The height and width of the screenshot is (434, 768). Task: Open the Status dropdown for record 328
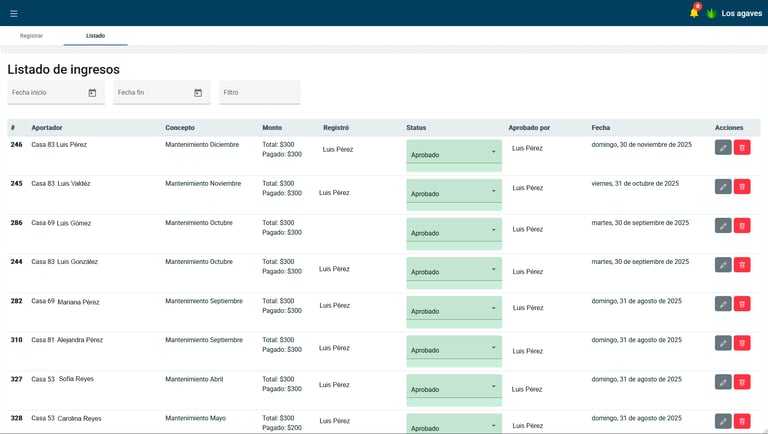coord(454,424)
